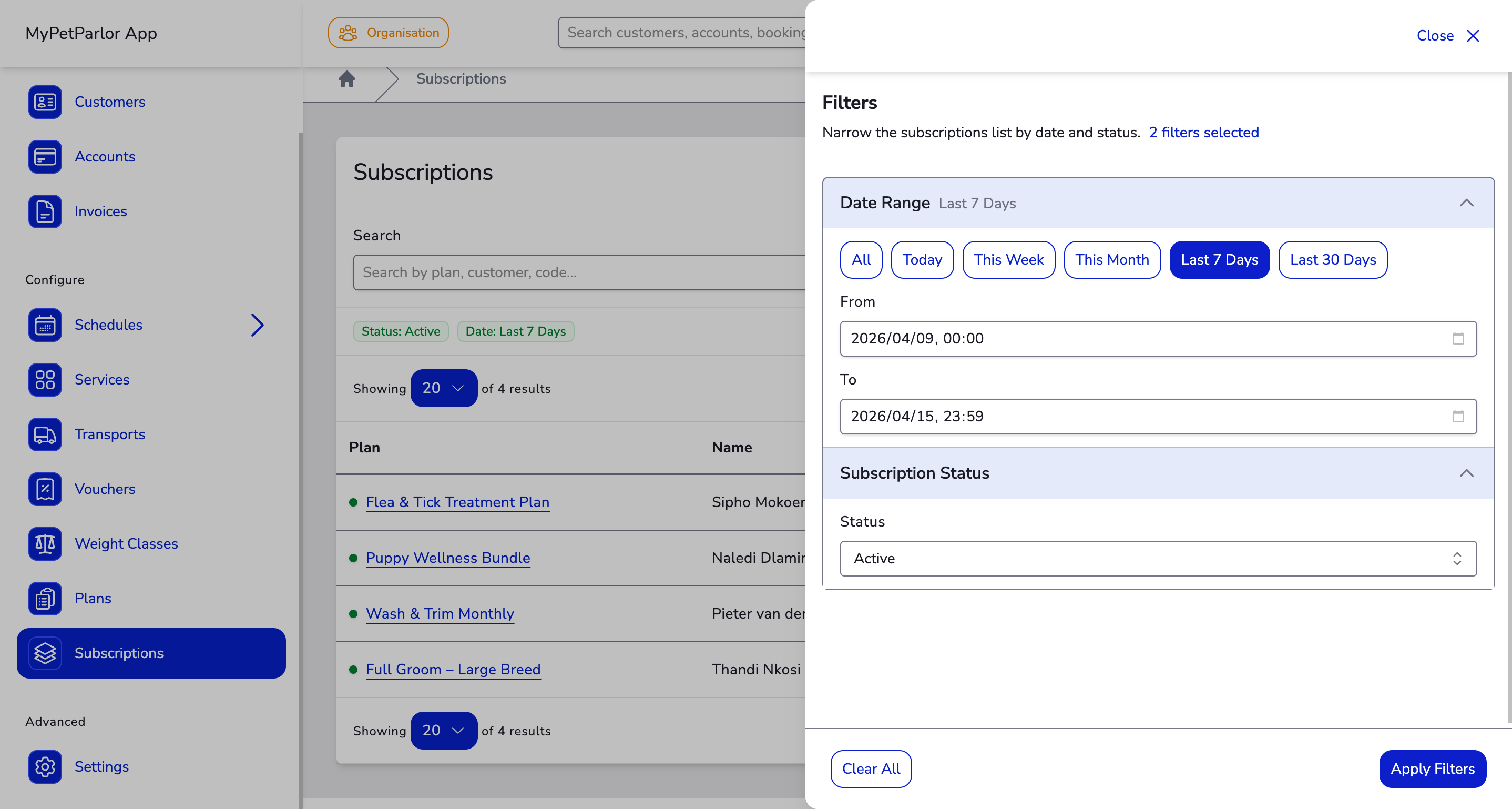The width and height of the screenshot is (1512, 809).
Task: Open the Status Active dropdown
Action: [1158, 558]
